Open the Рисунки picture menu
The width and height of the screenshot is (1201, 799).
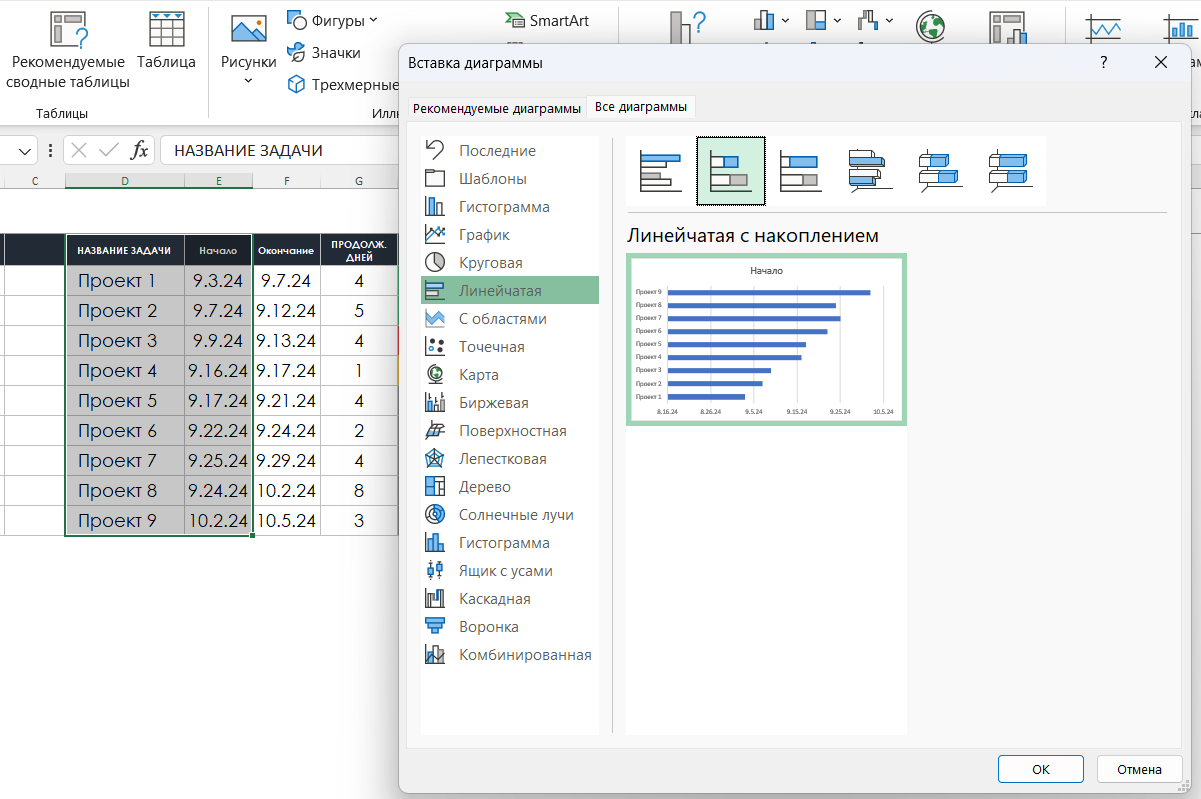click(x=248, y=50)
